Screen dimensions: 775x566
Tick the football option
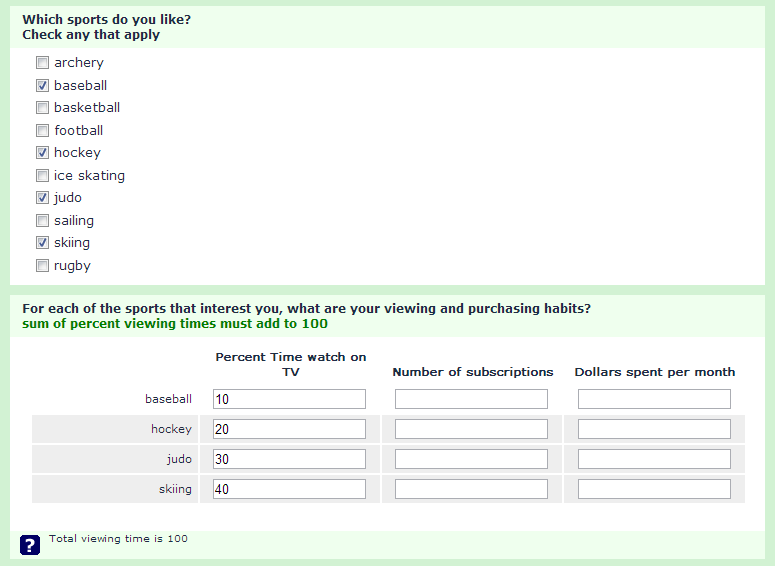click(x=43, y=131)
